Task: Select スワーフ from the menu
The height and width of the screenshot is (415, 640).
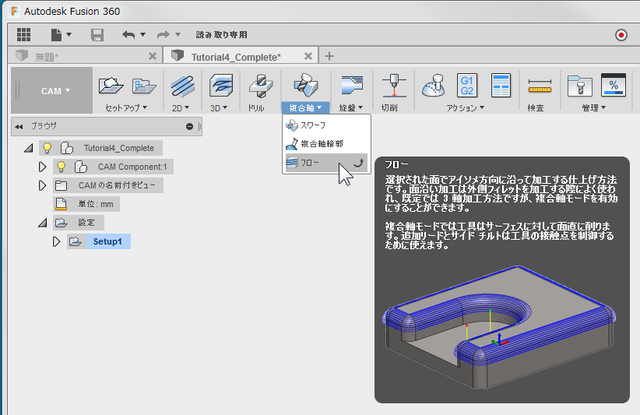Action: (x=327, y=125)
